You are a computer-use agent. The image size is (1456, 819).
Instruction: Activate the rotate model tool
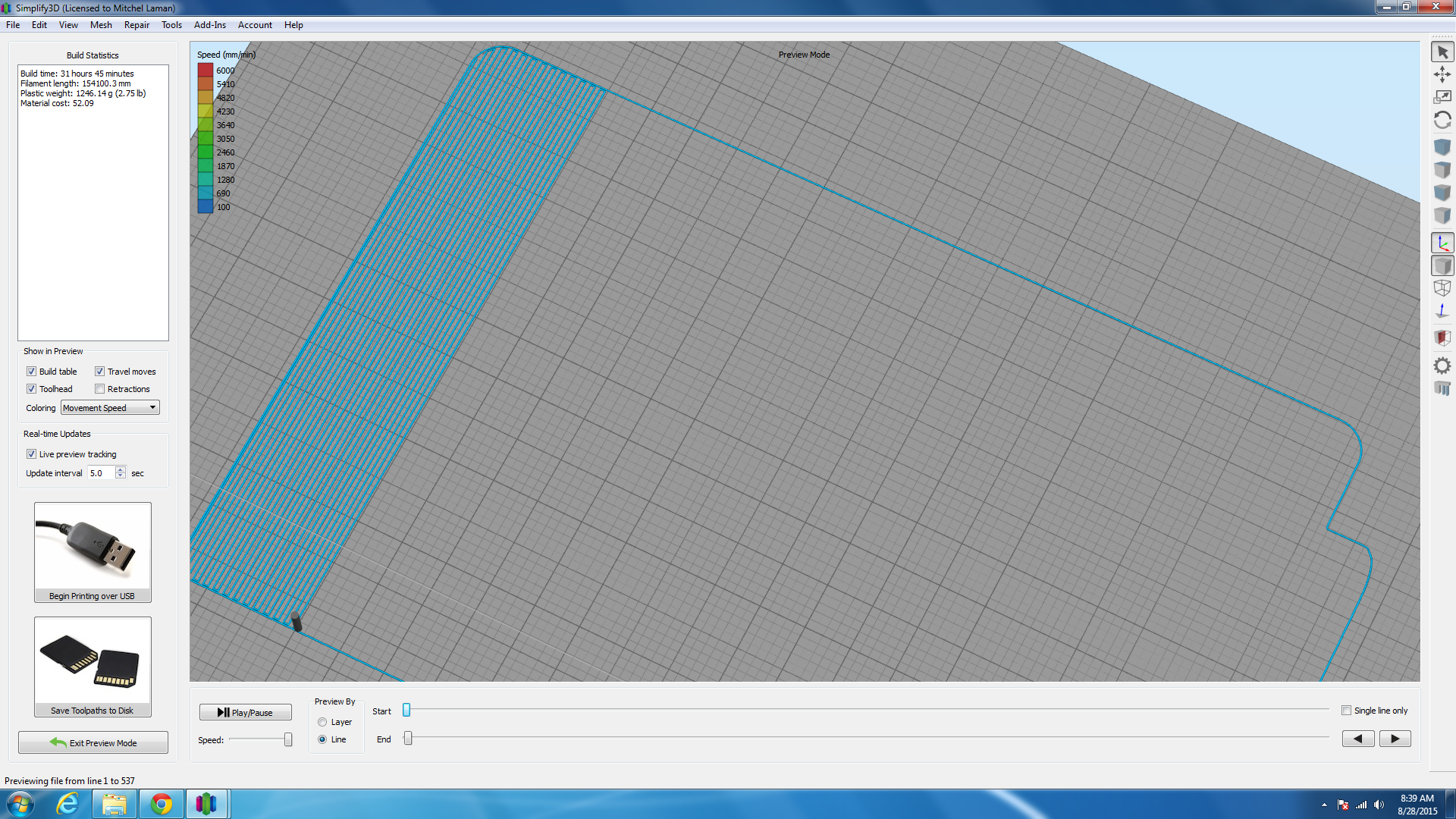coord(1442,120)
